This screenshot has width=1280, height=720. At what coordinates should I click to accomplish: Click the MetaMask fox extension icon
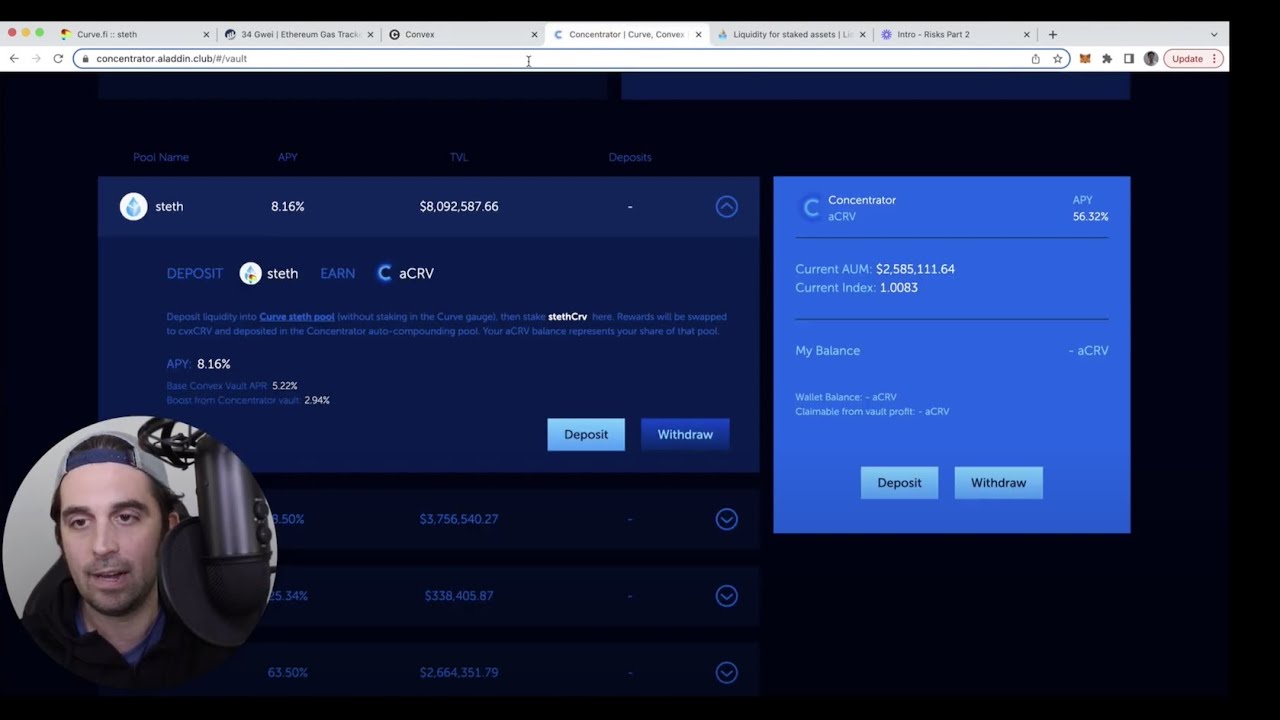click(1084, 58)
